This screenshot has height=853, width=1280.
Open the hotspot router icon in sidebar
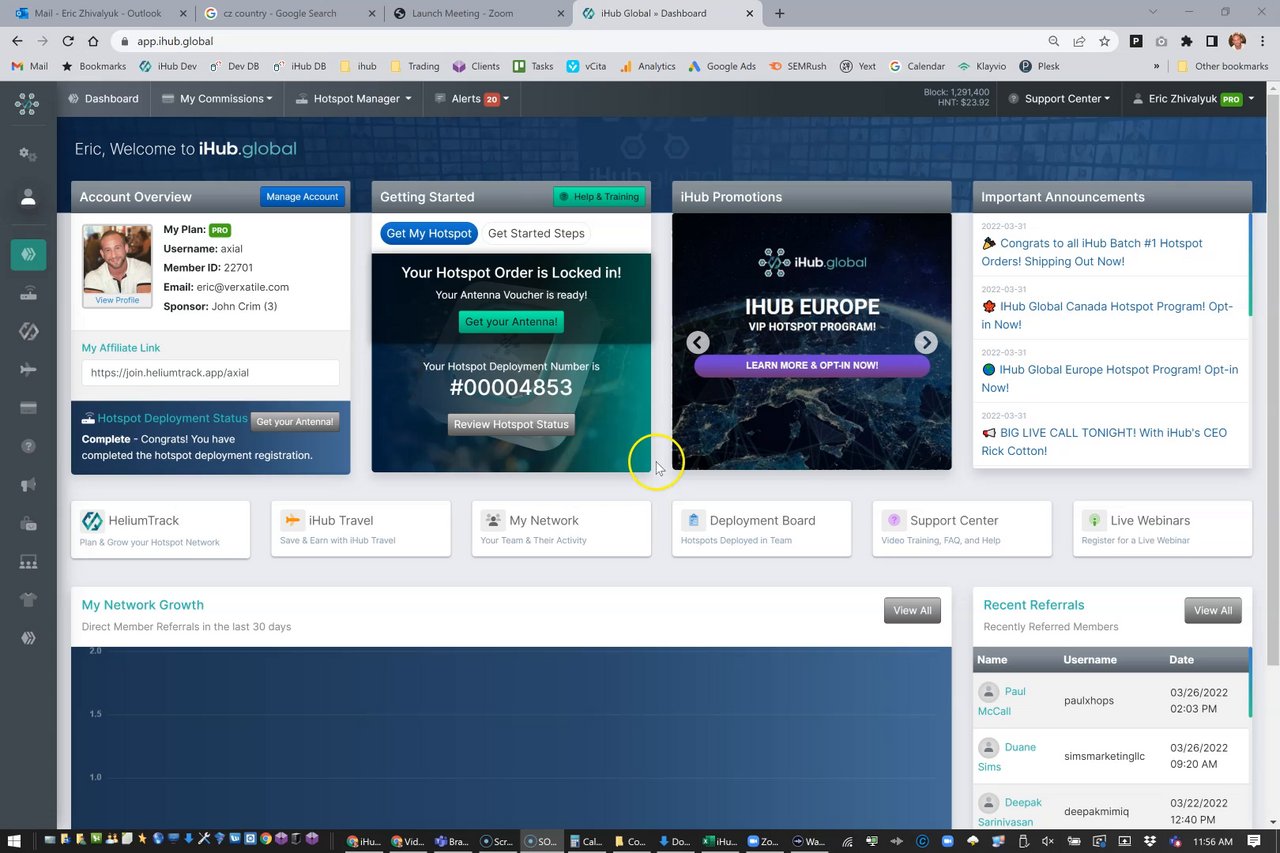click(x=28, y=293)
